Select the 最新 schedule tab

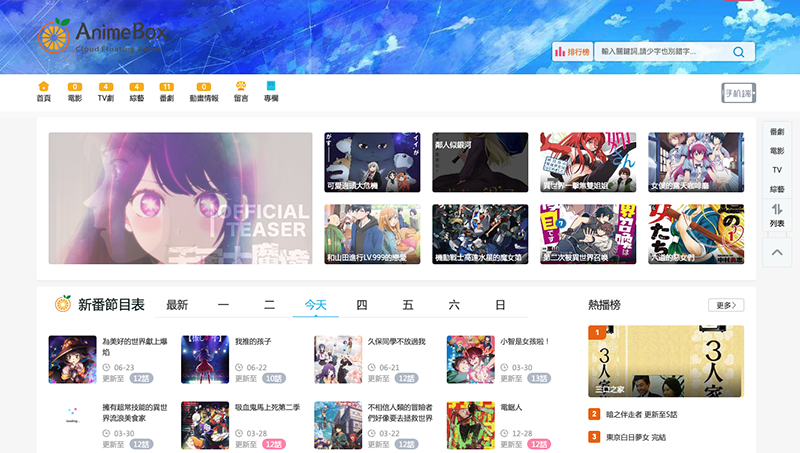(177, 305)
